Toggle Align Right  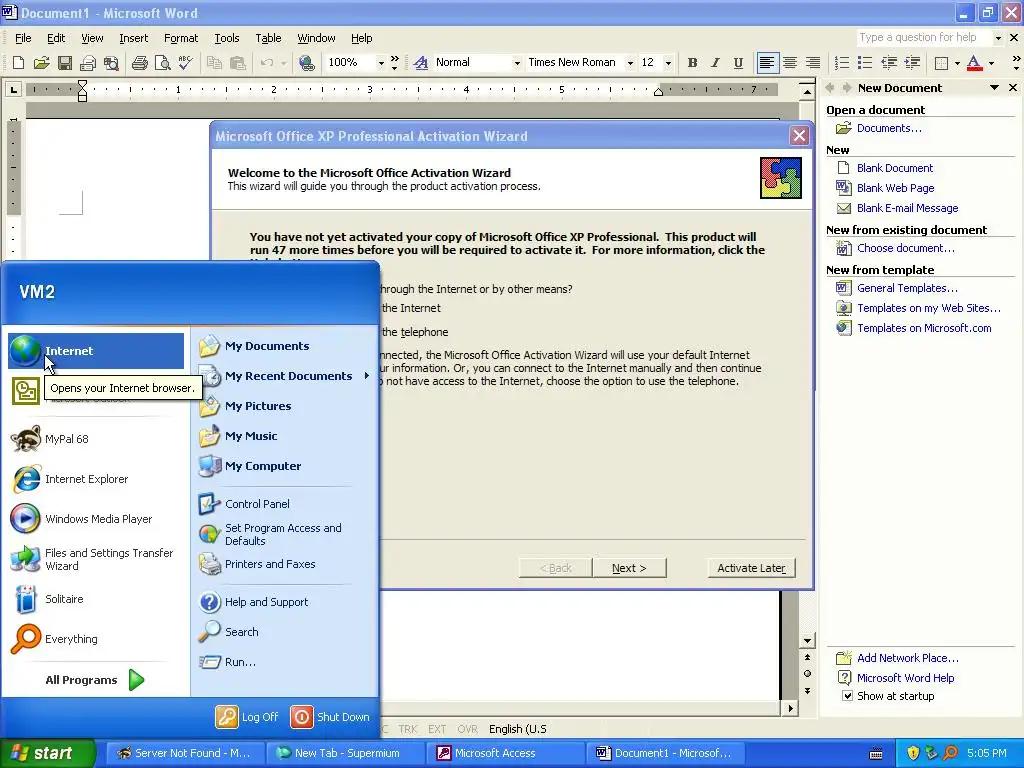tap(813, 63)
